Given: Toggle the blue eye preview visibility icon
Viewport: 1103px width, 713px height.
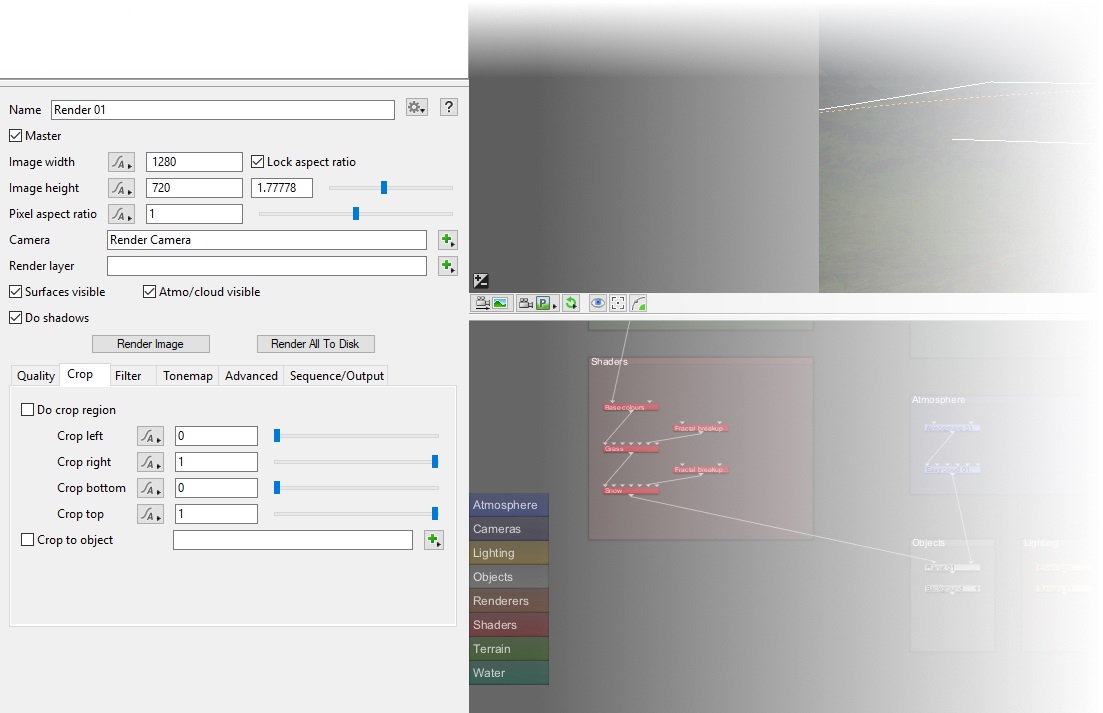Looking at the screenshot, I should tap(597, 304).
